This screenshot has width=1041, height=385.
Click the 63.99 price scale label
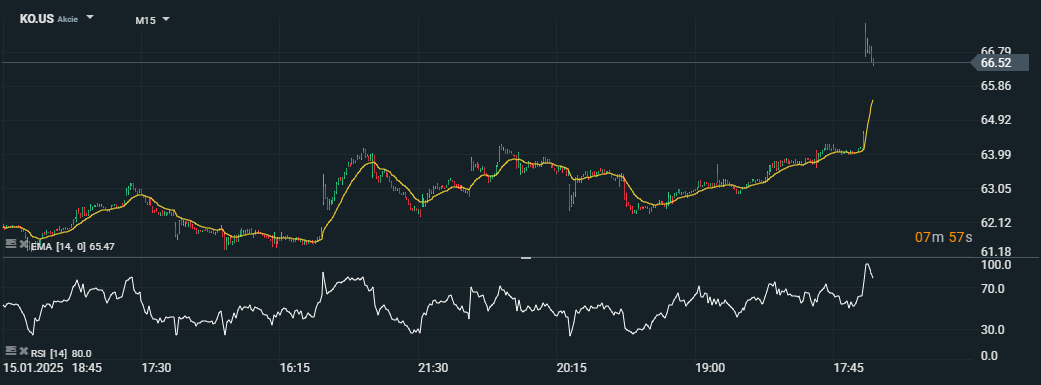pyautogui.click(x=995, y=155)
